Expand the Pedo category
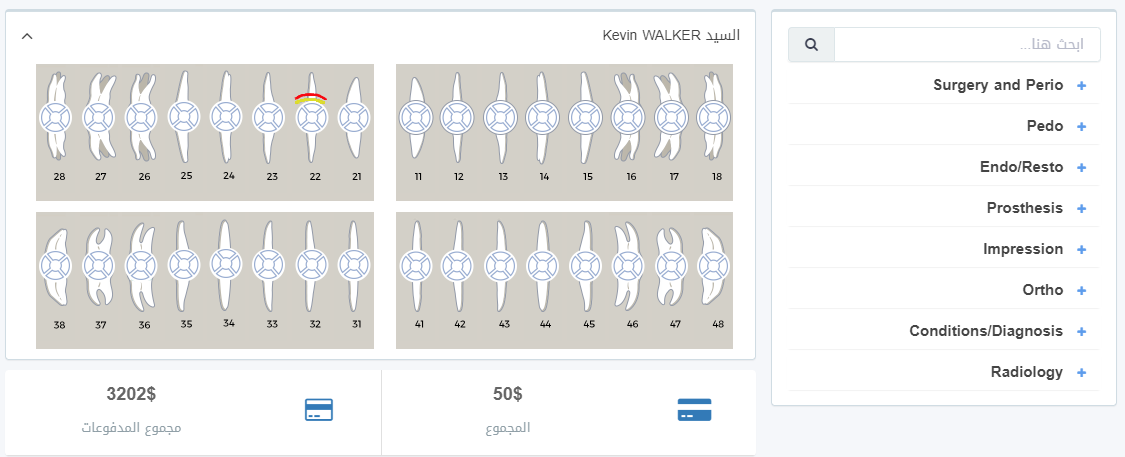 tap(1082, 126)
